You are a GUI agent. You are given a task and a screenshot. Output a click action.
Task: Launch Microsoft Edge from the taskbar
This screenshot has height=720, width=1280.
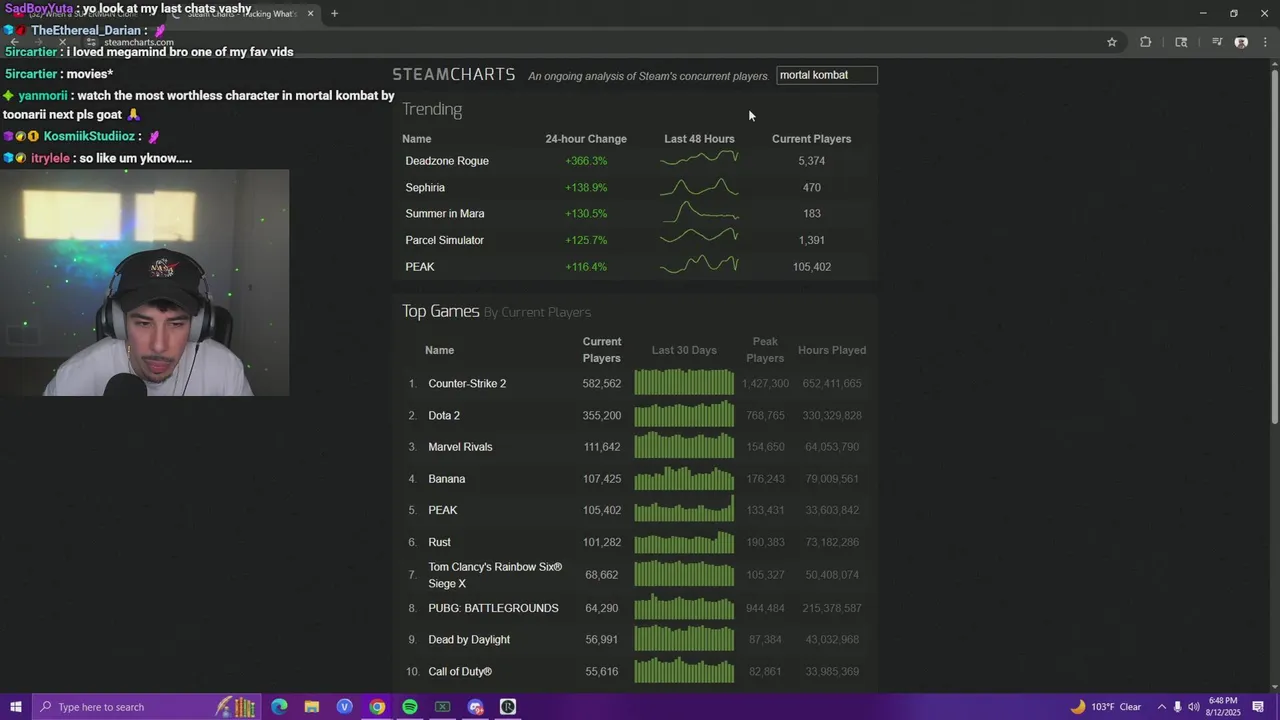pos(279,707)
